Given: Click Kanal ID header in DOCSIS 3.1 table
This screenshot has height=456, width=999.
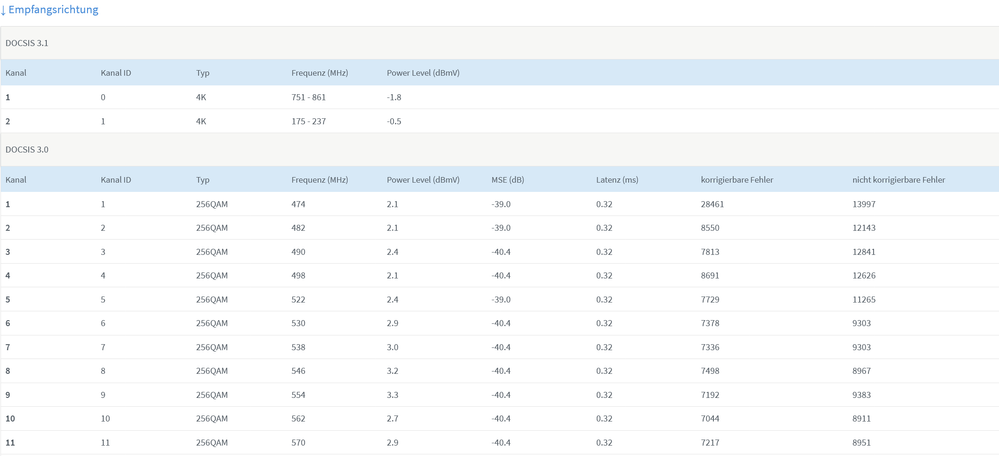Looking at the screenshot, I should click(116, 73).
